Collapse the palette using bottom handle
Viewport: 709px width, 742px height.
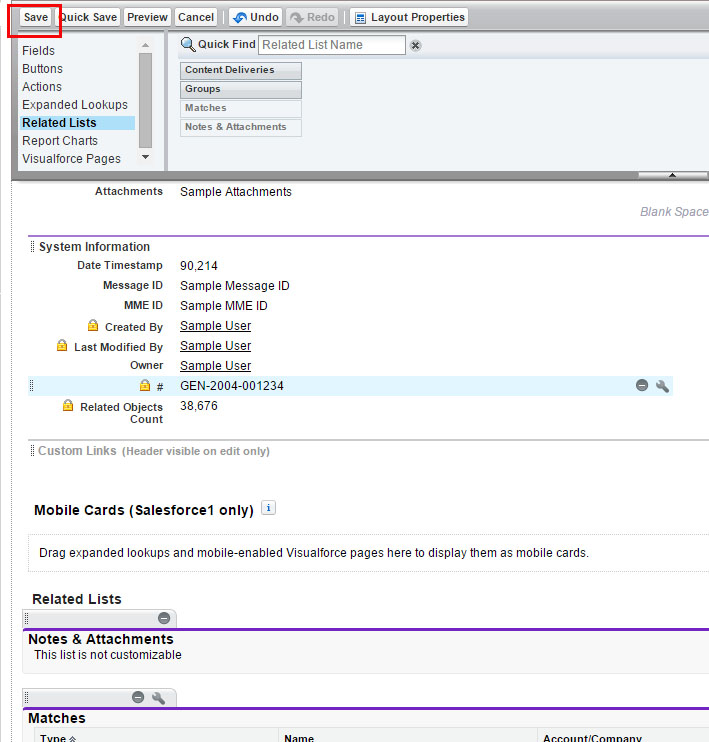tap(672, 175)
